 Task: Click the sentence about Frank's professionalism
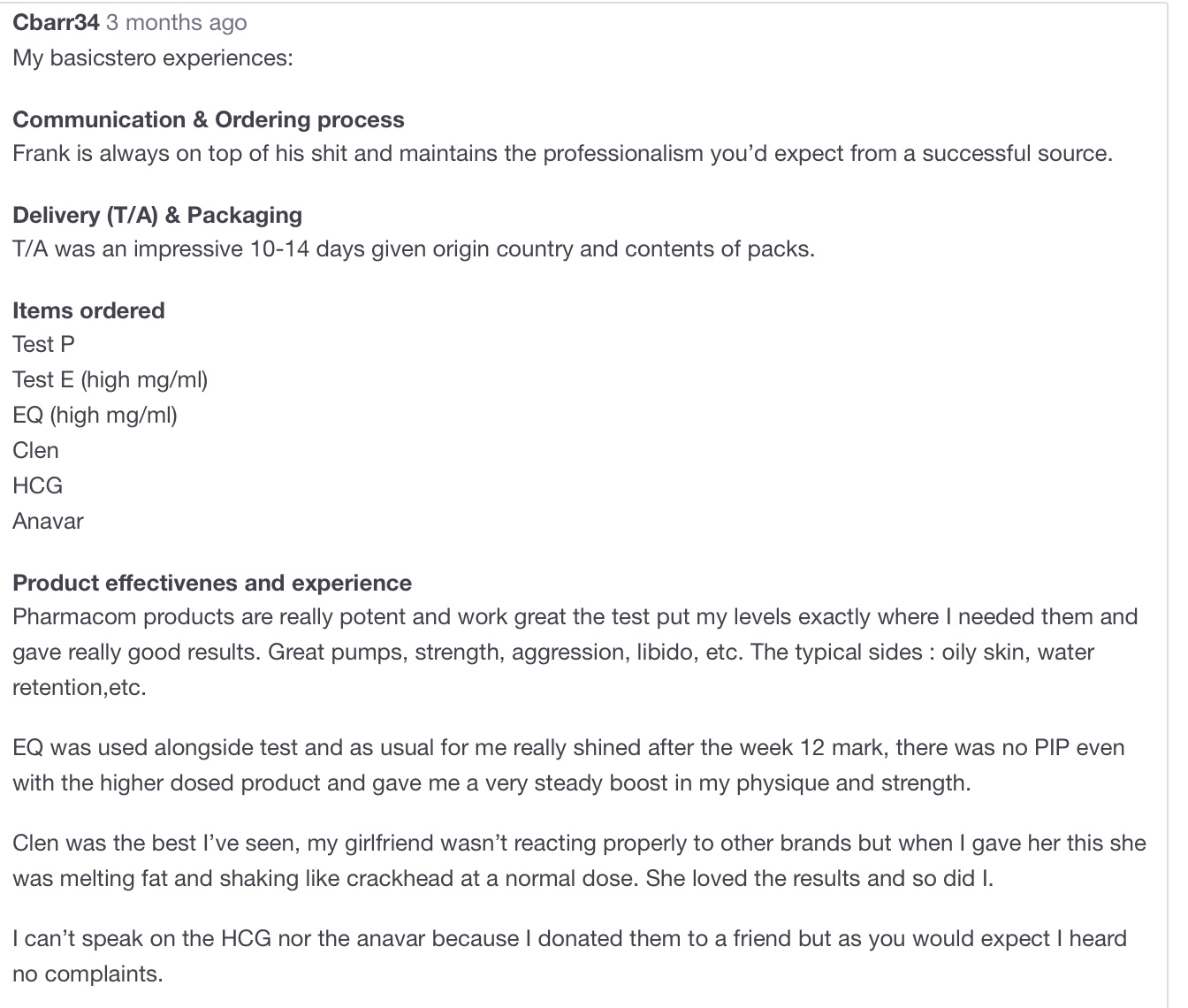(x=563, y=154)
